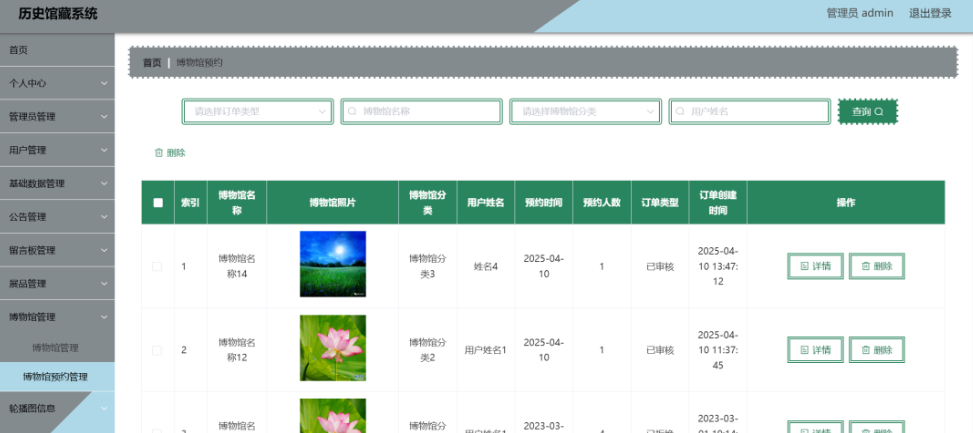The image size is (973, 433).
Task: Check the checkbox for row index 2
Action: pos(157,350)
